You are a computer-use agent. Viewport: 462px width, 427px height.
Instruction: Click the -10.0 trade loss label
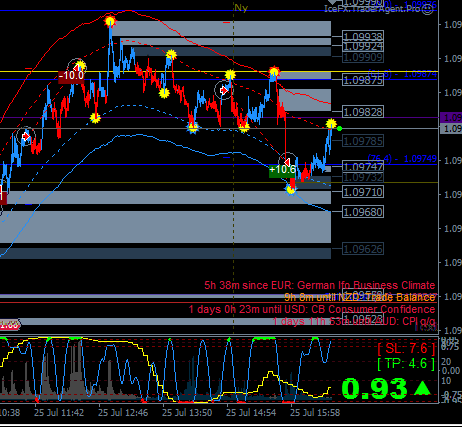click(71, 76)
